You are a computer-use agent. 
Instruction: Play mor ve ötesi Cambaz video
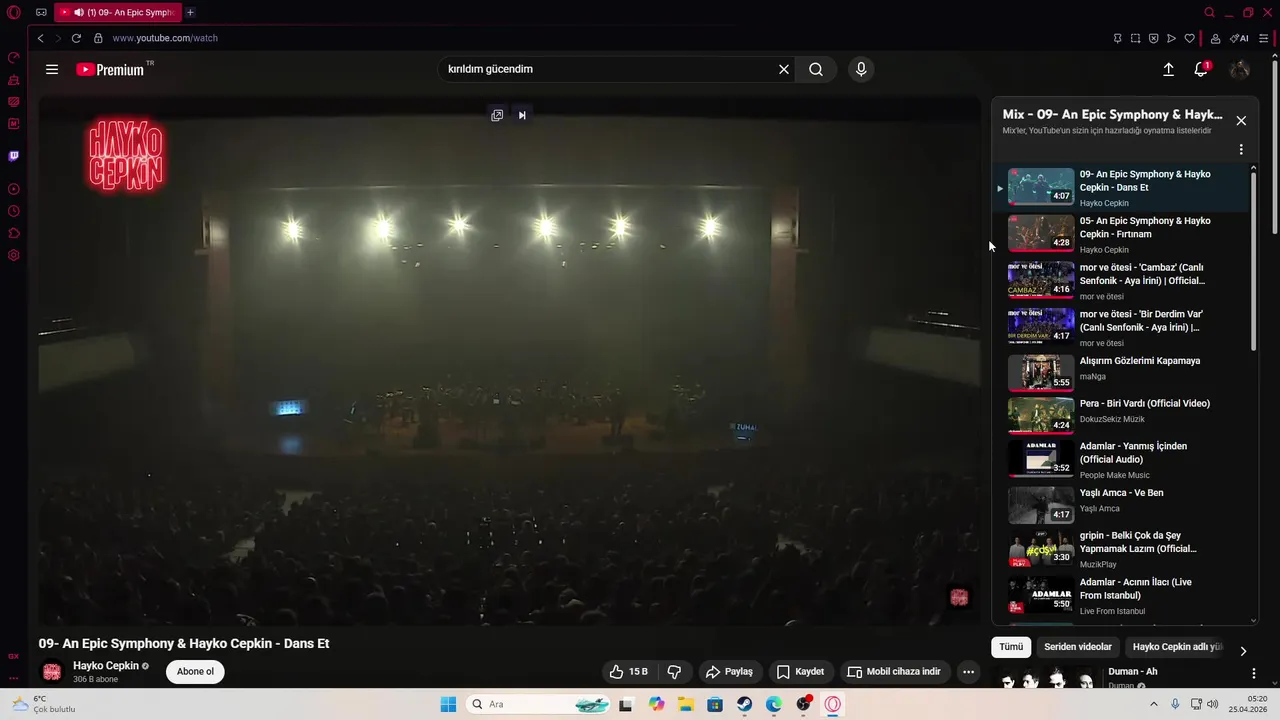pos(1120,281)
